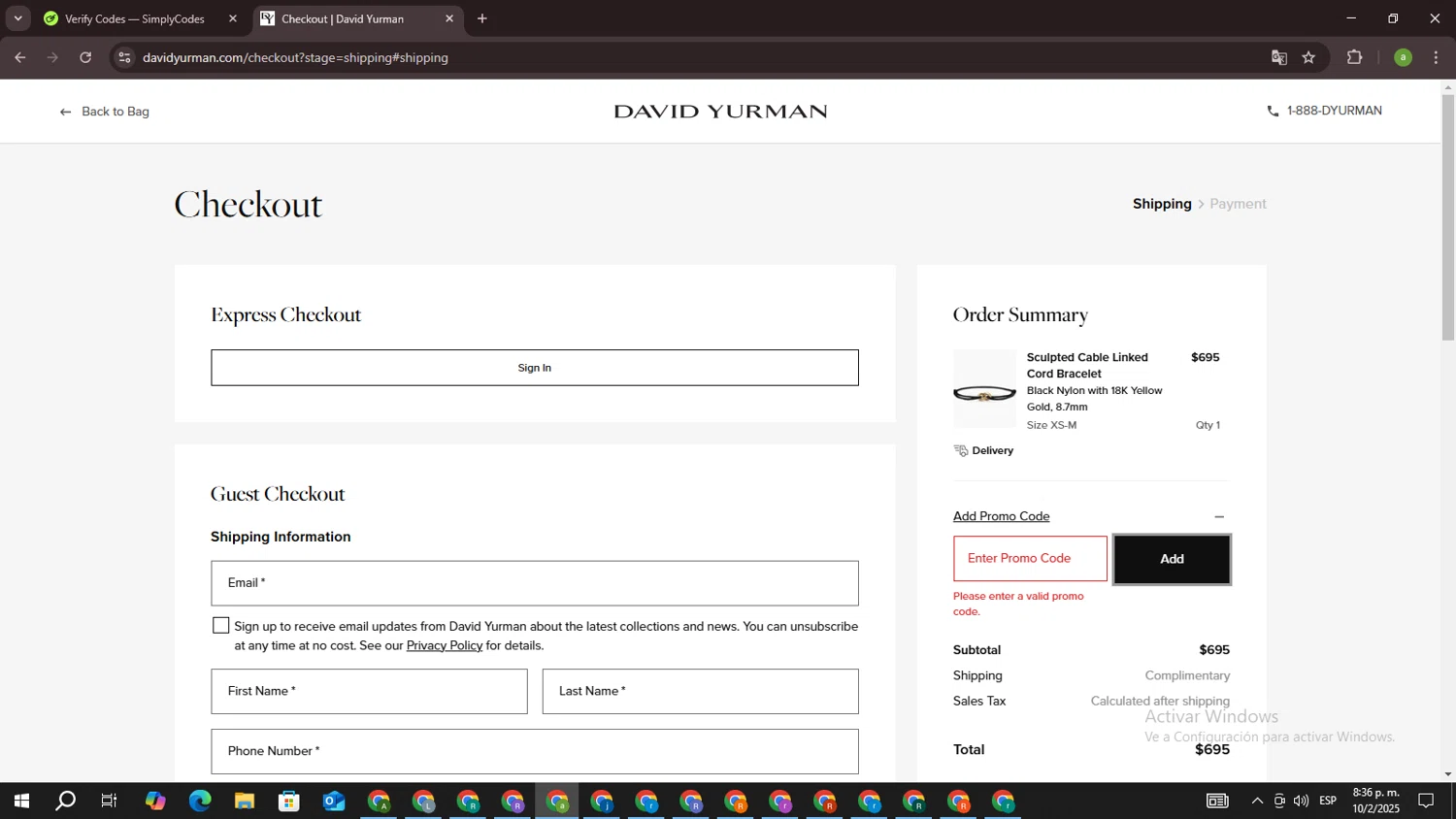Viewport: 1456px width, 819px height.
Task: Close the Verify Codes — SimplyCodes tab
Action: point(233,18)
